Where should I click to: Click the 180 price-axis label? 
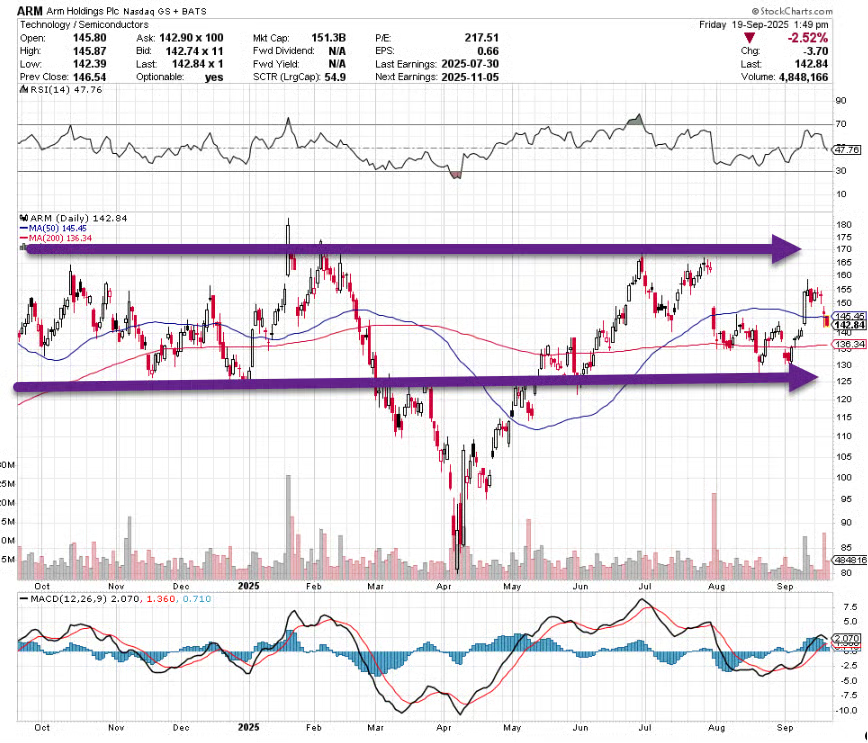coord(844,225)
